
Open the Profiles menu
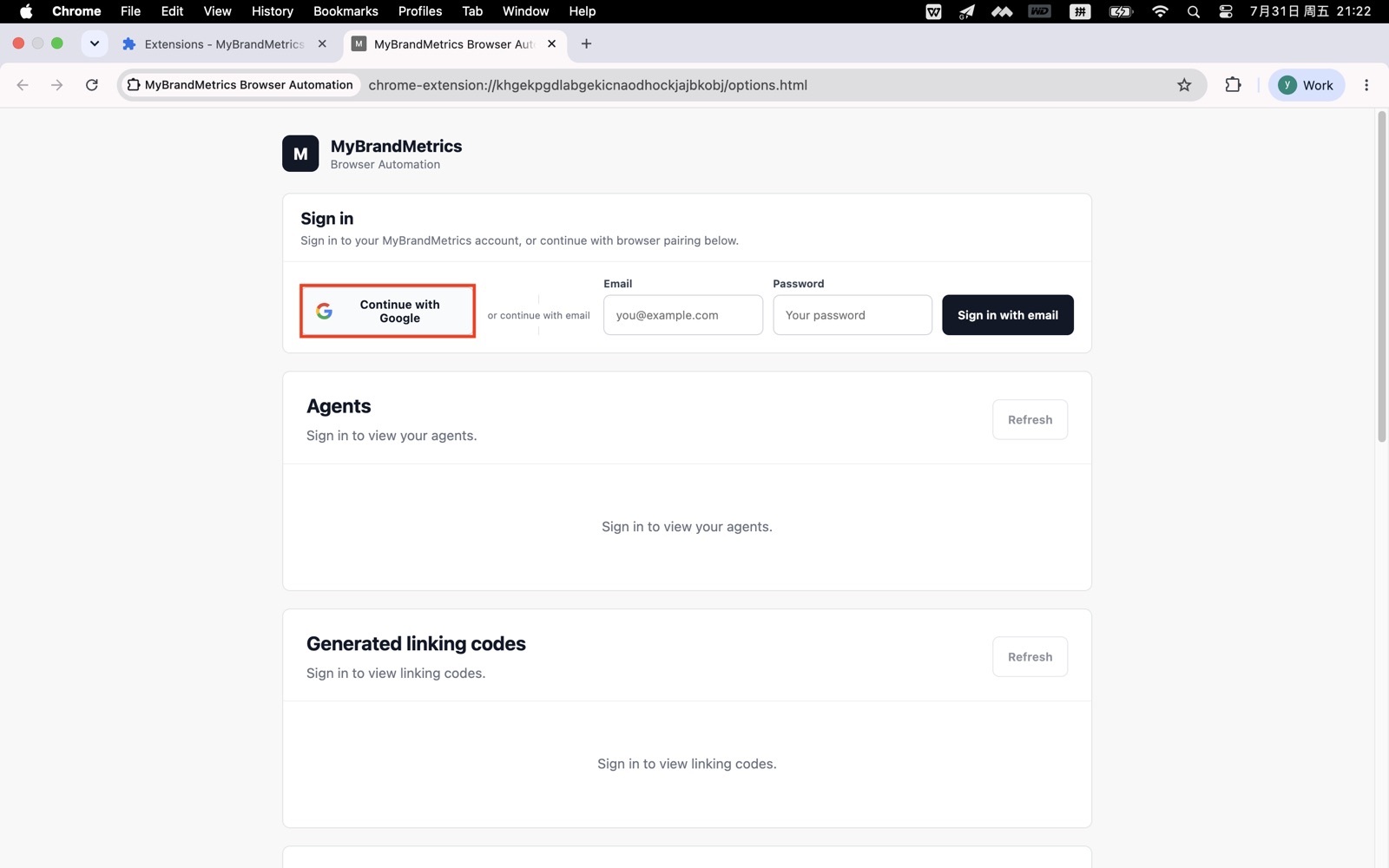tap(420, 11)
